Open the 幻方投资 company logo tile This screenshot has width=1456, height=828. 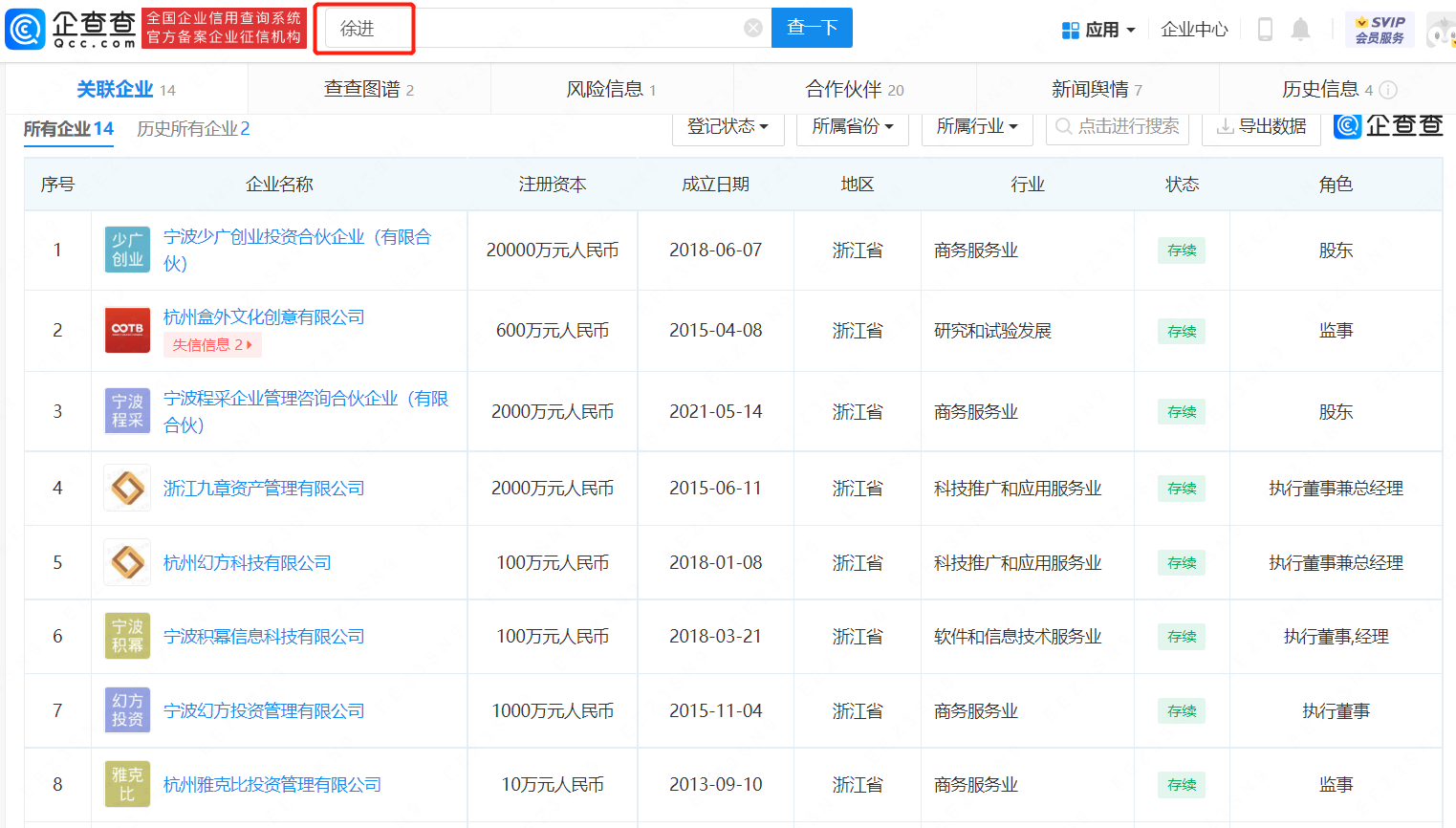[x=127, y=710]
